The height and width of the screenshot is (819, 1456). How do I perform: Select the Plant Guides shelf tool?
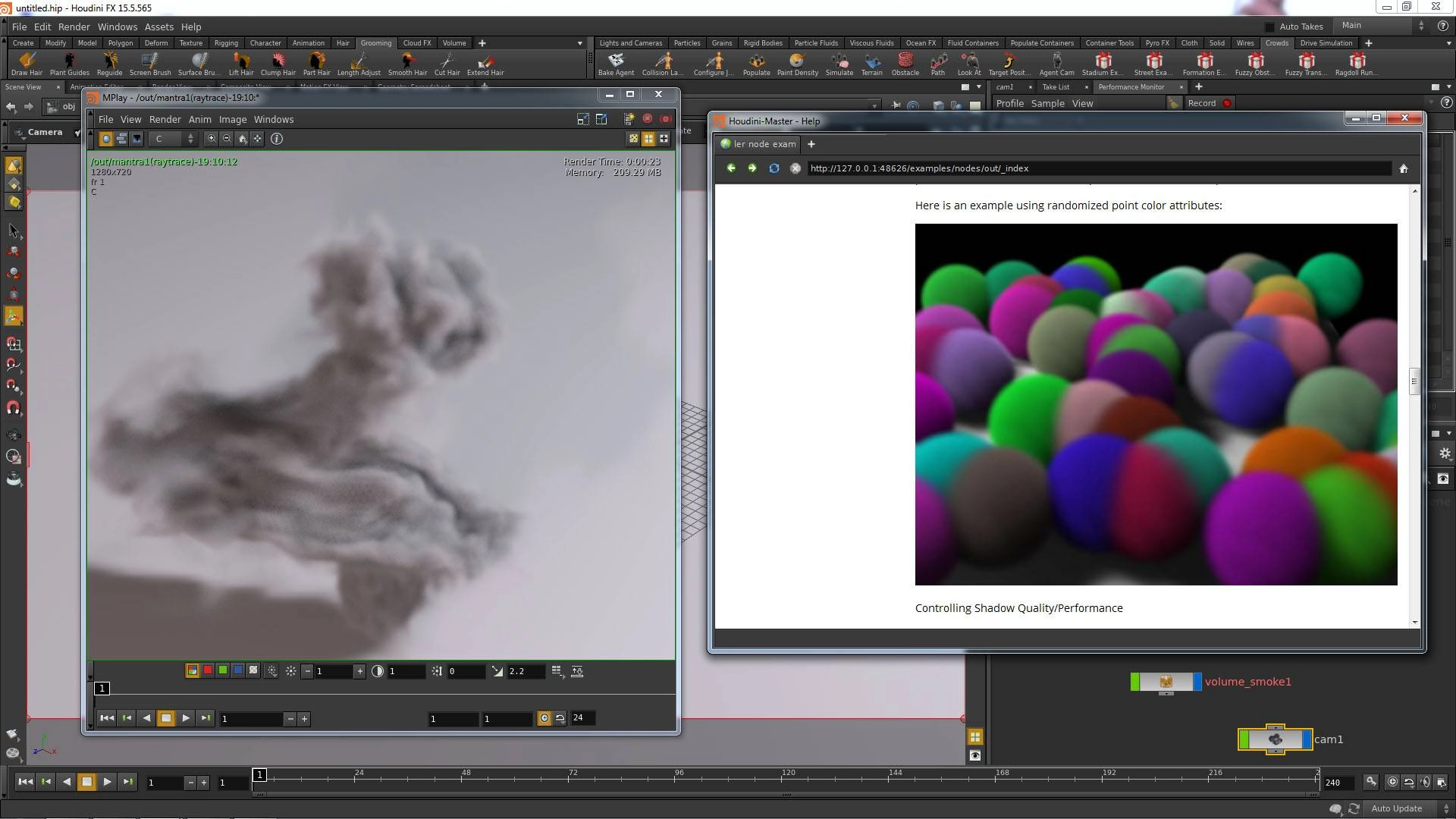click(x=69, y=64)
